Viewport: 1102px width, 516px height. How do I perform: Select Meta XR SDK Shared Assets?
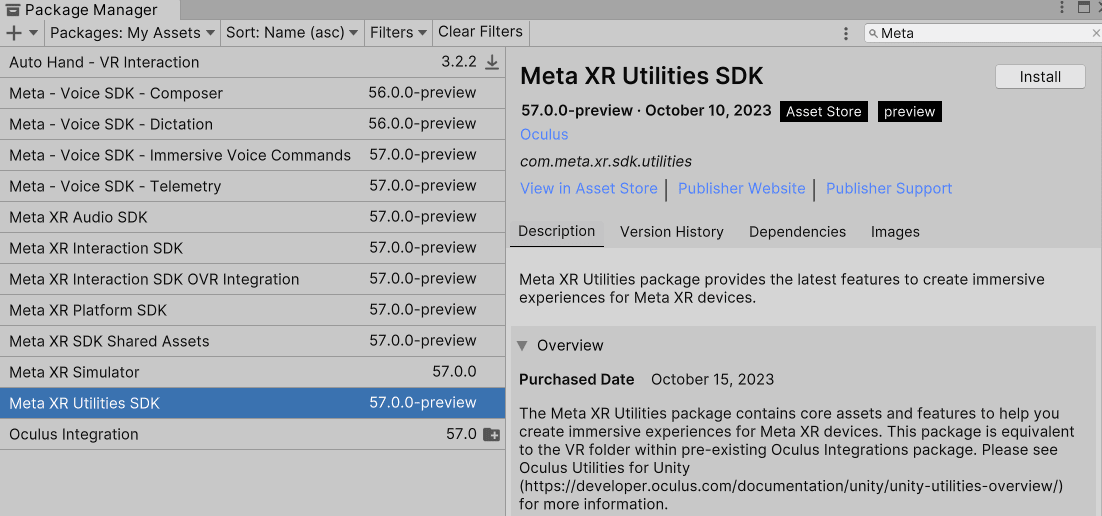(x=252, y=340)
